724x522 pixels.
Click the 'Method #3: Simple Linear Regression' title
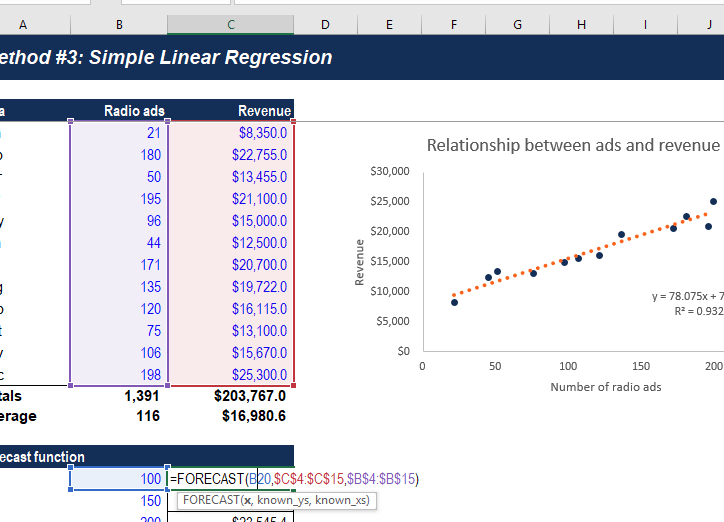click(x=166, y=57)
